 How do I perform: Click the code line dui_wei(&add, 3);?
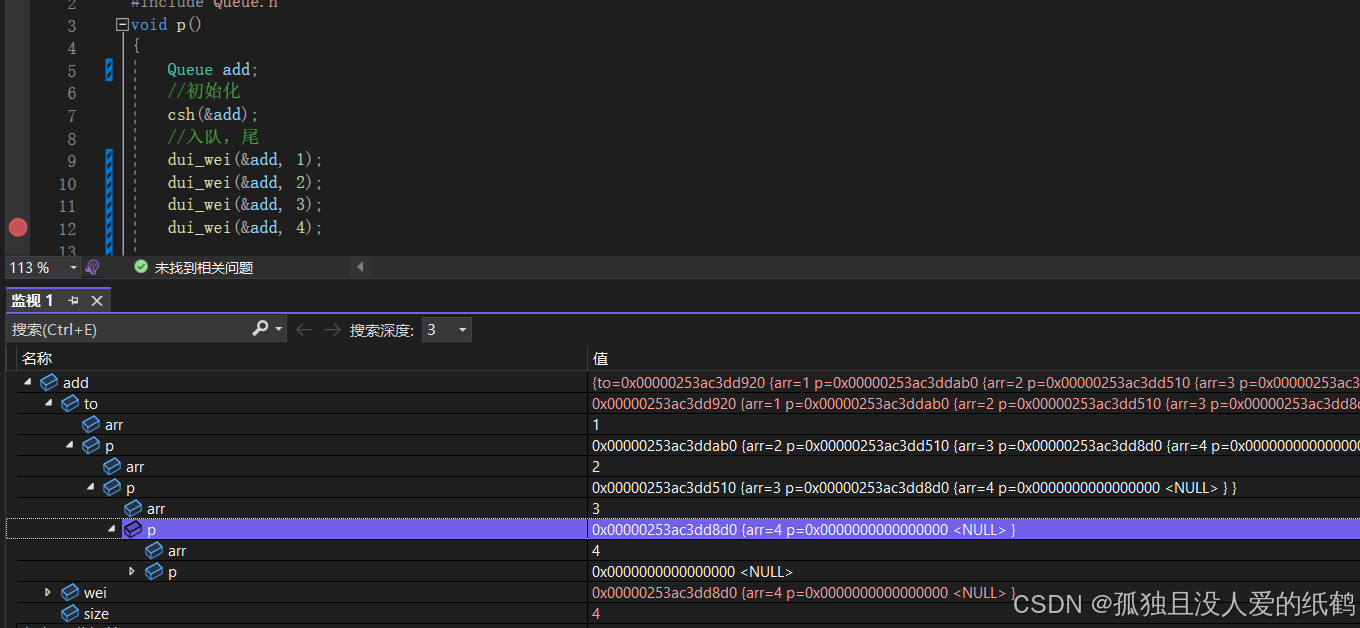[x=245, y=205]
